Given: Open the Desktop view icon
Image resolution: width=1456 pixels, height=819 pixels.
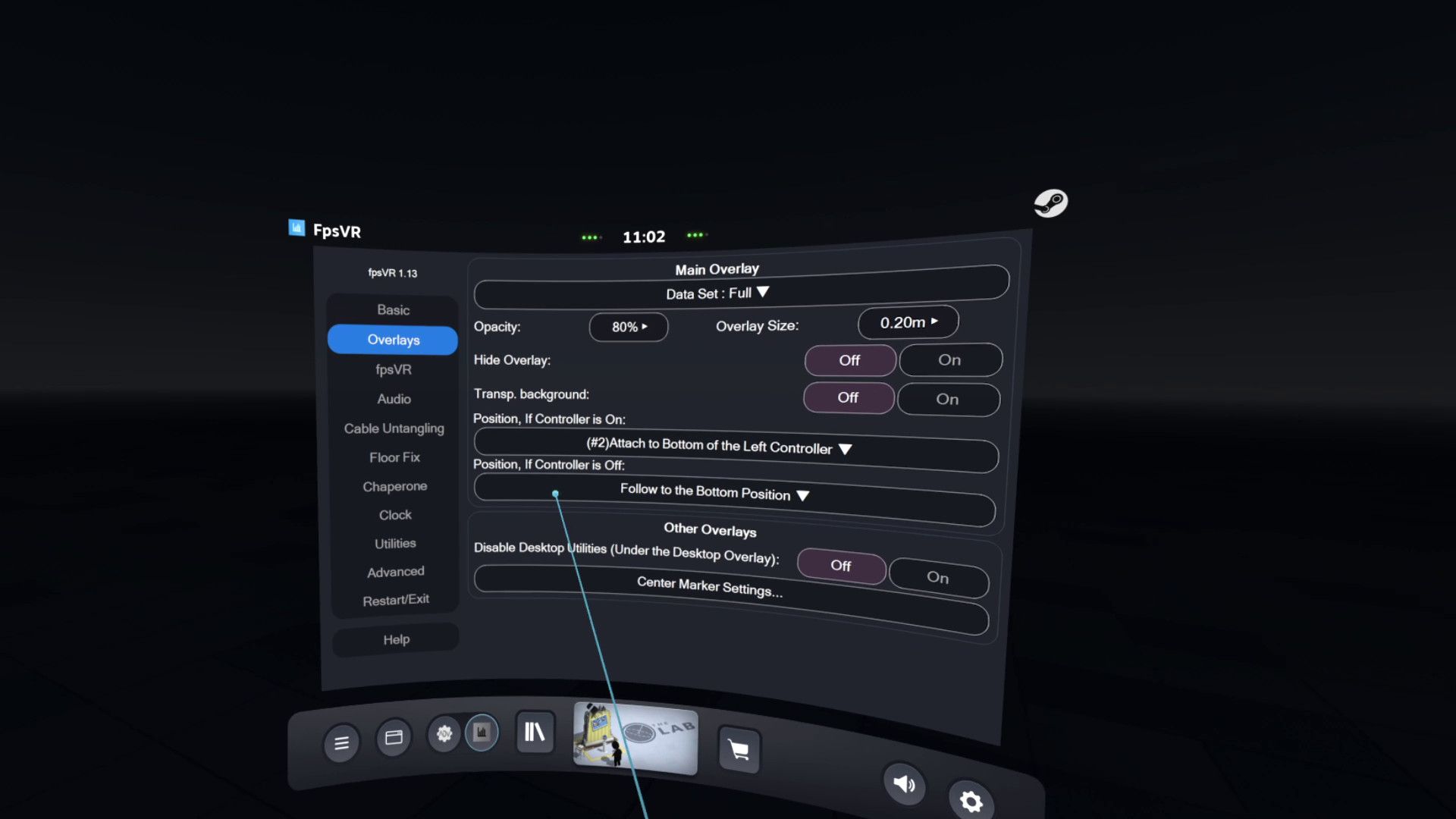Looking at the screenshot, I should pos(394,736).
